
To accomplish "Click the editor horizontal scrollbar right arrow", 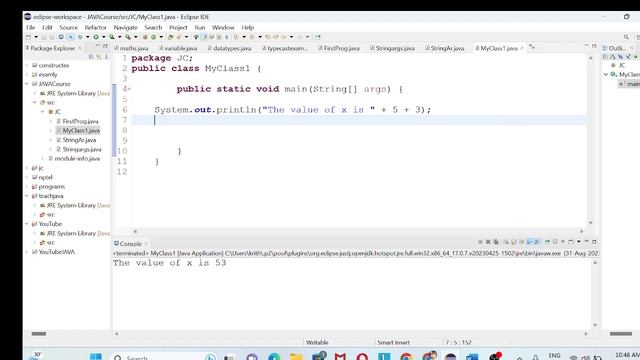I will point(582,231).
